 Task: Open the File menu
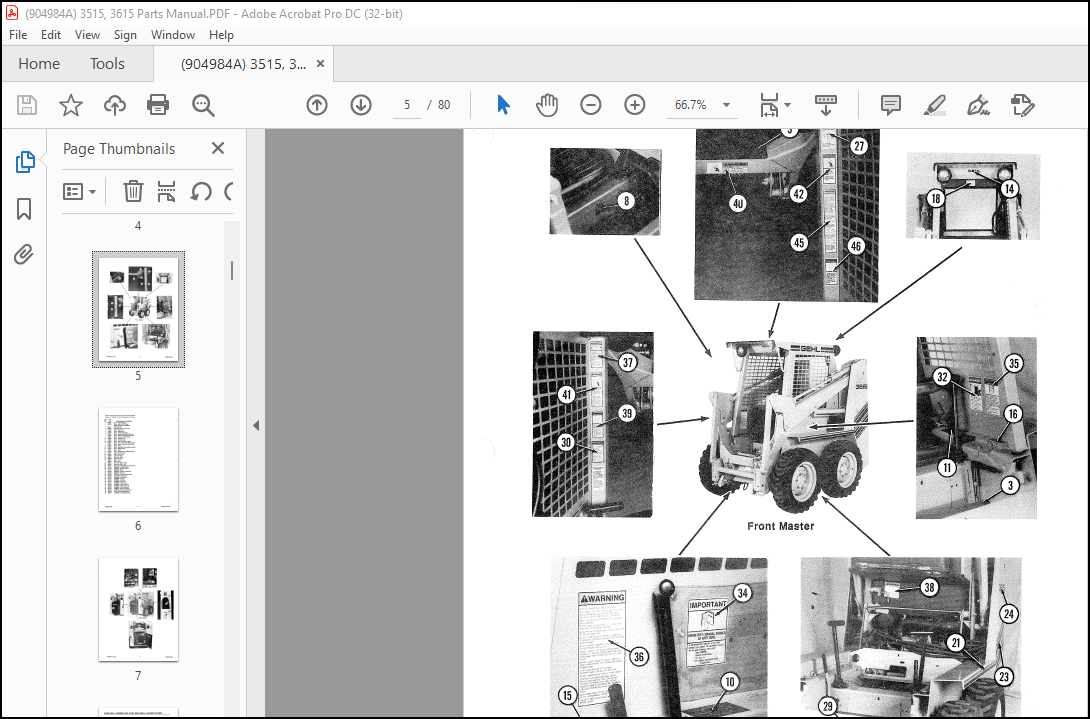18,35
